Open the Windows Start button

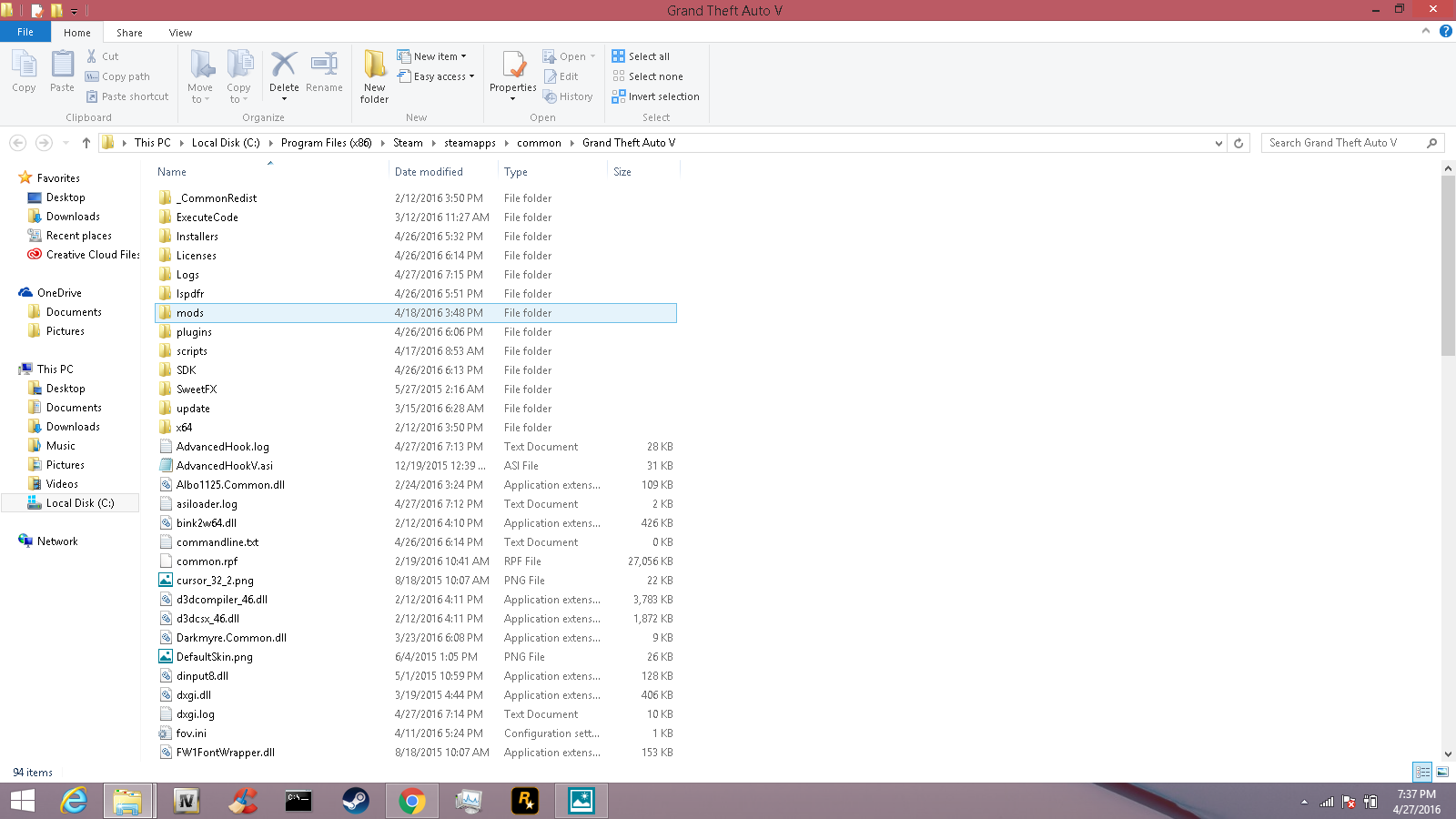coord(22,801)
